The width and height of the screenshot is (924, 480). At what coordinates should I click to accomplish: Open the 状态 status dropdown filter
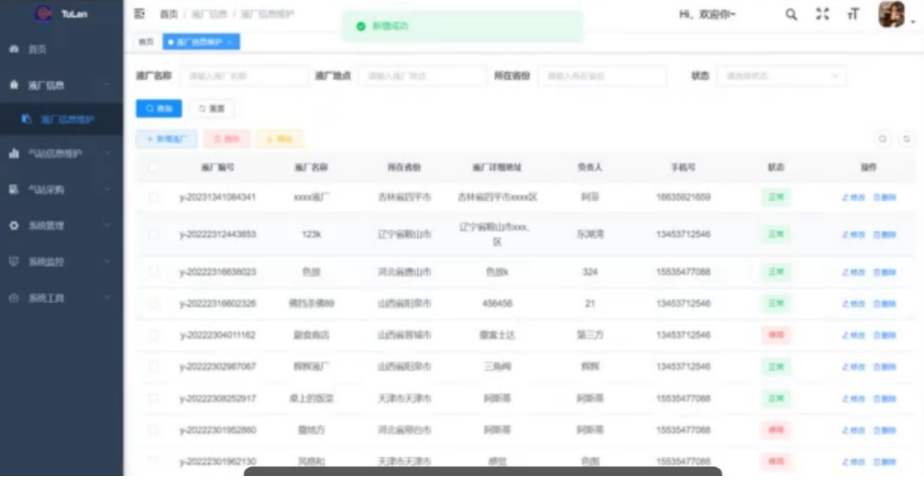click(781, 76)
